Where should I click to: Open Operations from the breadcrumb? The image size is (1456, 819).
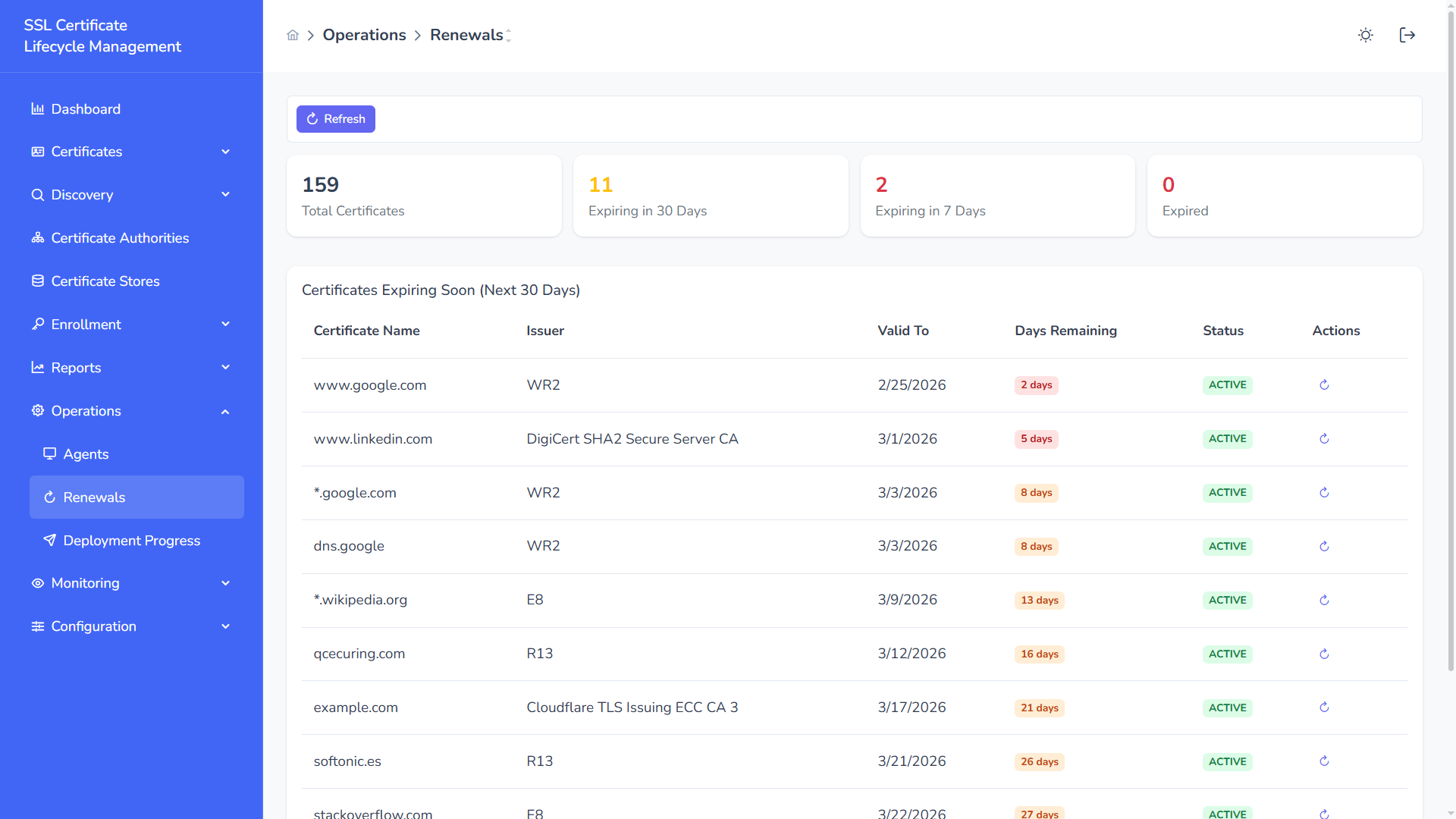click(x=364, y=35)
